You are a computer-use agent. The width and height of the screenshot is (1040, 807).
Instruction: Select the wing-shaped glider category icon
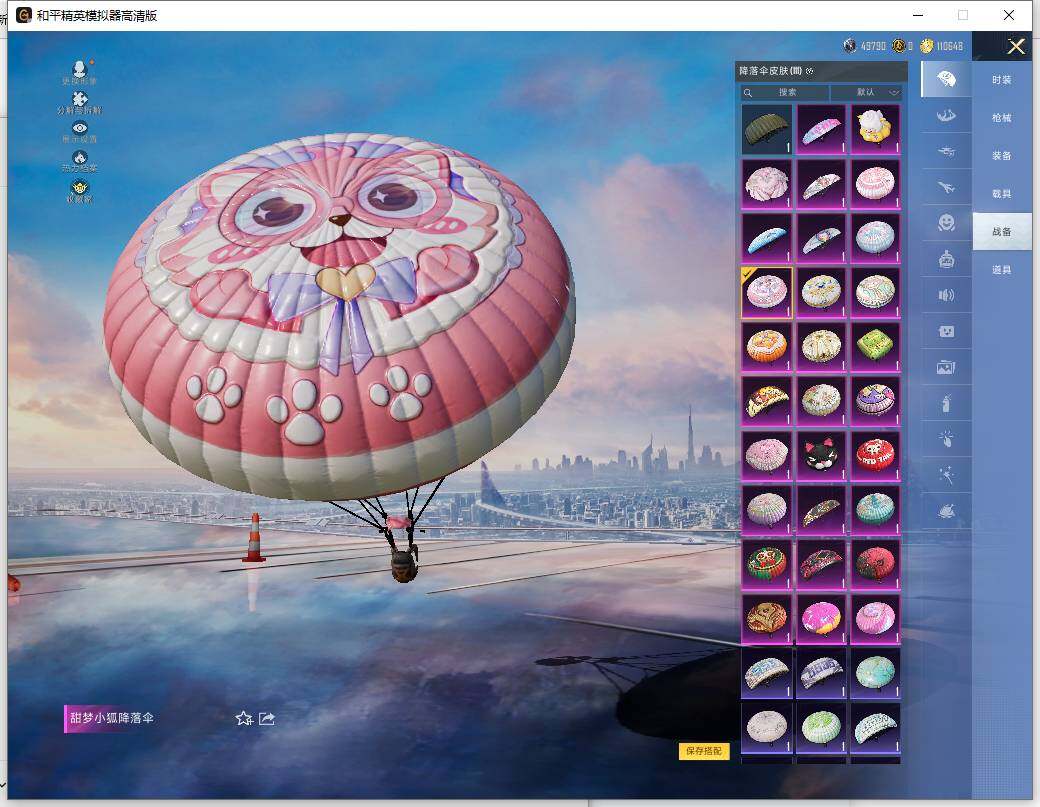(x=946, y=116)
